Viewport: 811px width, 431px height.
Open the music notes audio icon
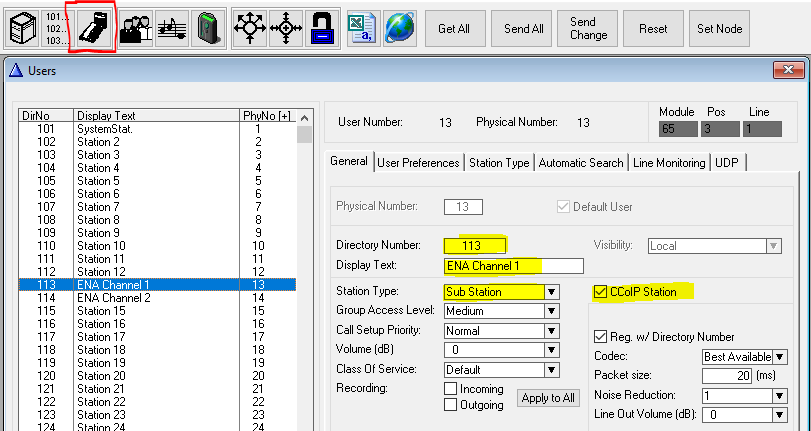click(x=172, y=28)
